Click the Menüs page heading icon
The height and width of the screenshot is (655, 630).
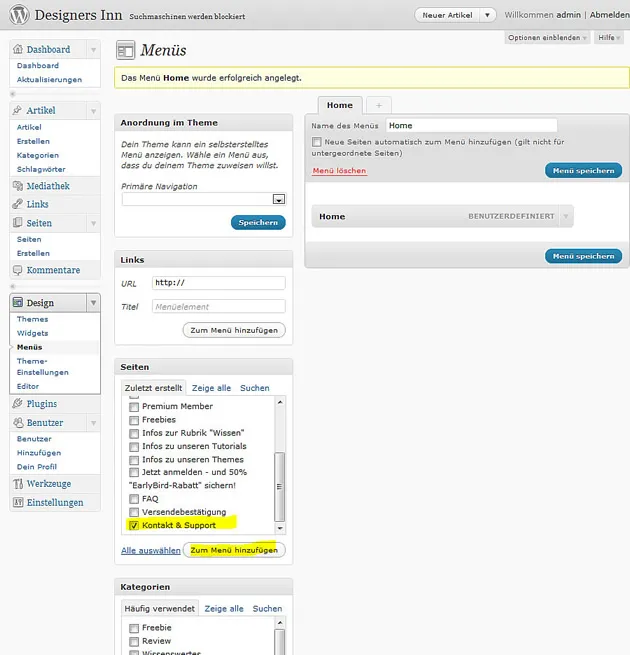point(125,51)
